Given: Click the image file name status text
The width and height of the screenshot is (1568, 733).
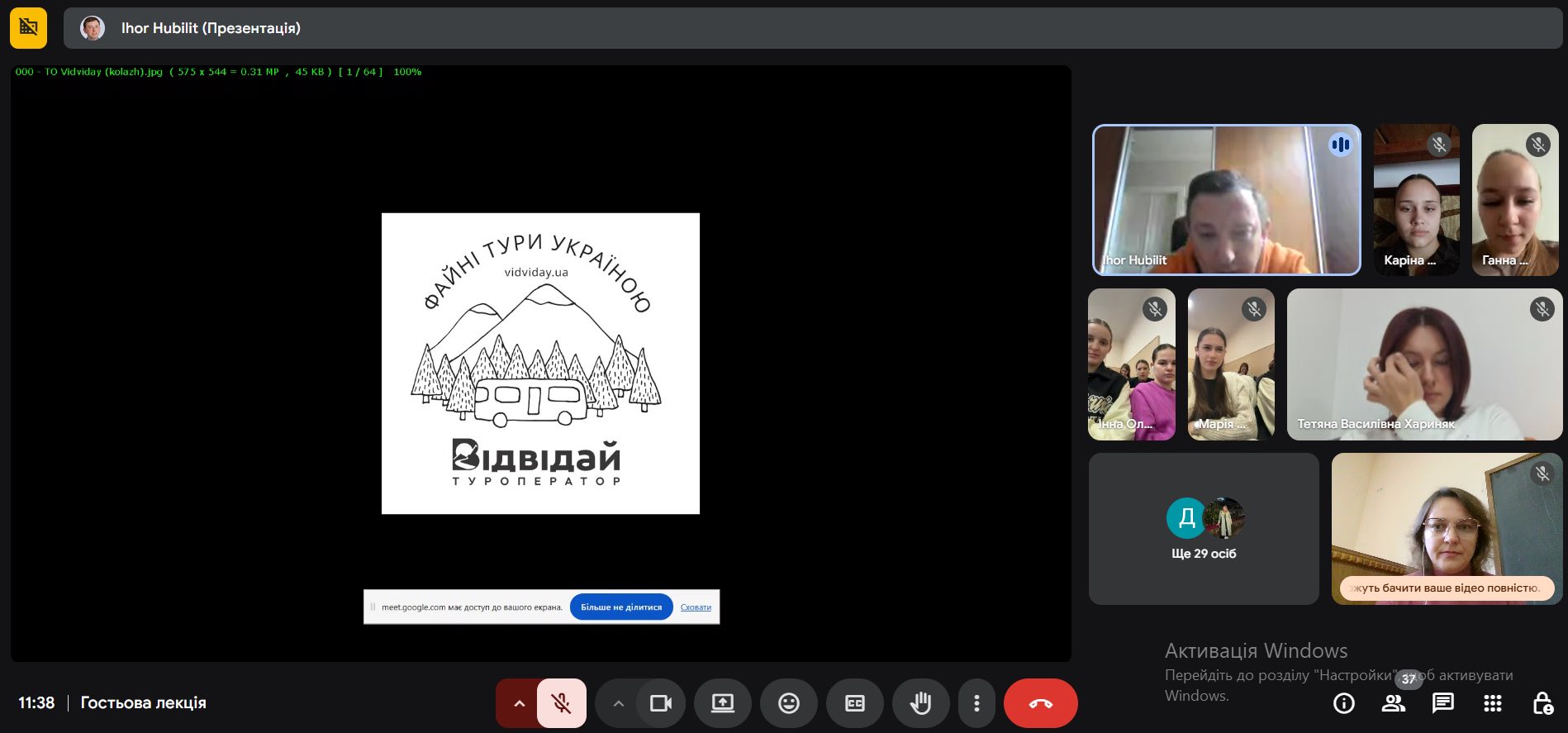Looking at the screenshot, I should click(x=218, y=72).
